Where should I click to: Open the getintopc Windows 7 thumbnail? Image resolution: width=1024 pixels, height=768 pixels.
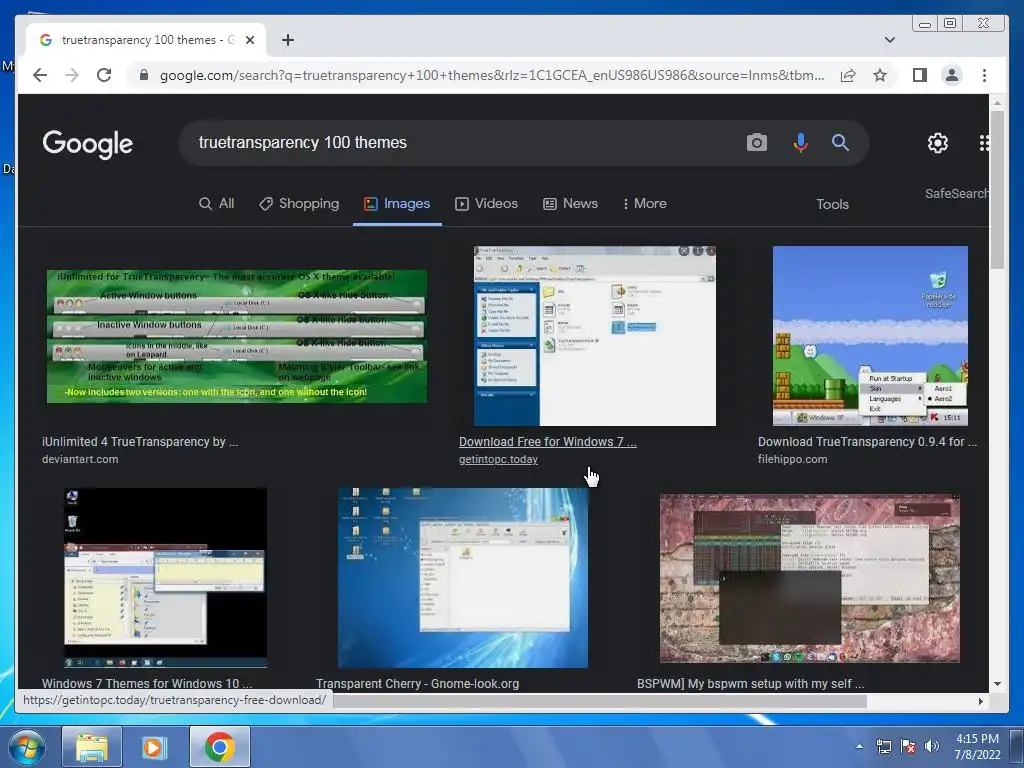(x=595, y=336)
